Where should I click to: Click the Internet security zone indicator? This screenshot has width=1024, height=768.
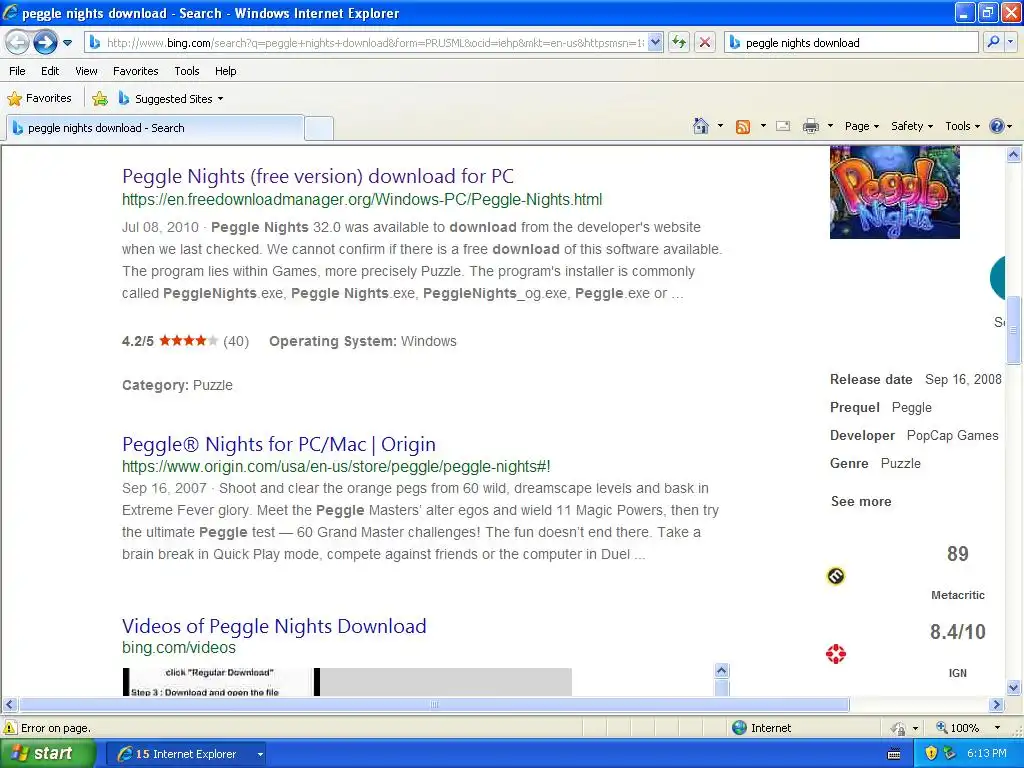click(761, 728)
